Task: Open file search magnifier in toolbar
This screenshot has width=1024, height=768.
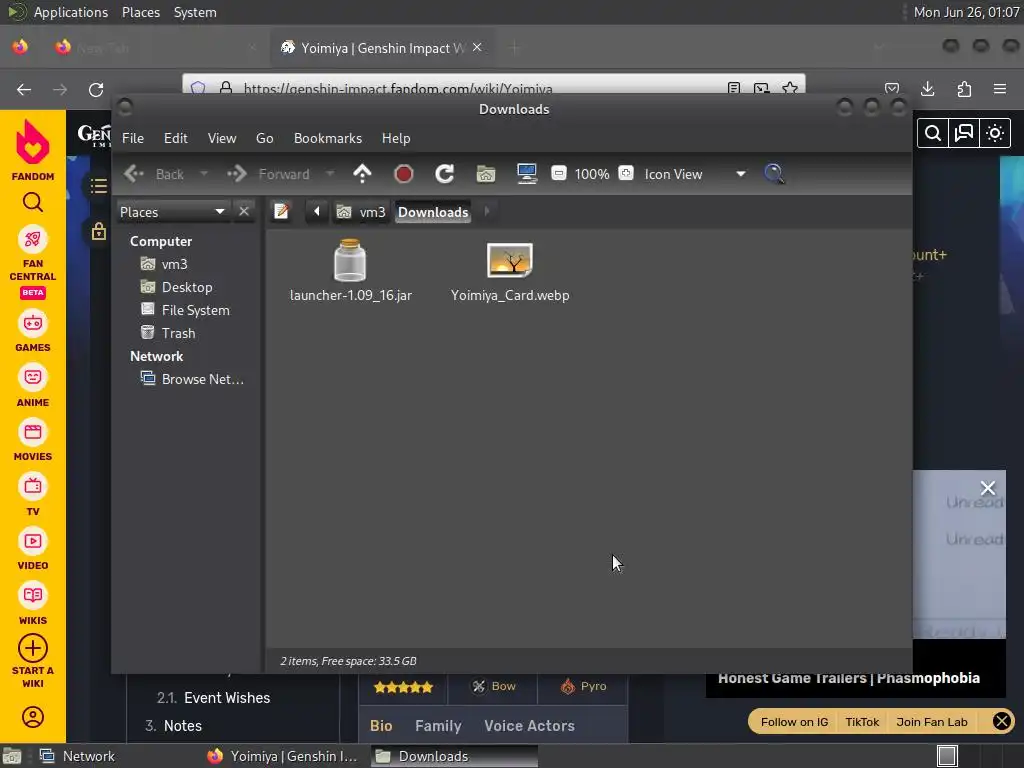Action: tap(774, 174)
